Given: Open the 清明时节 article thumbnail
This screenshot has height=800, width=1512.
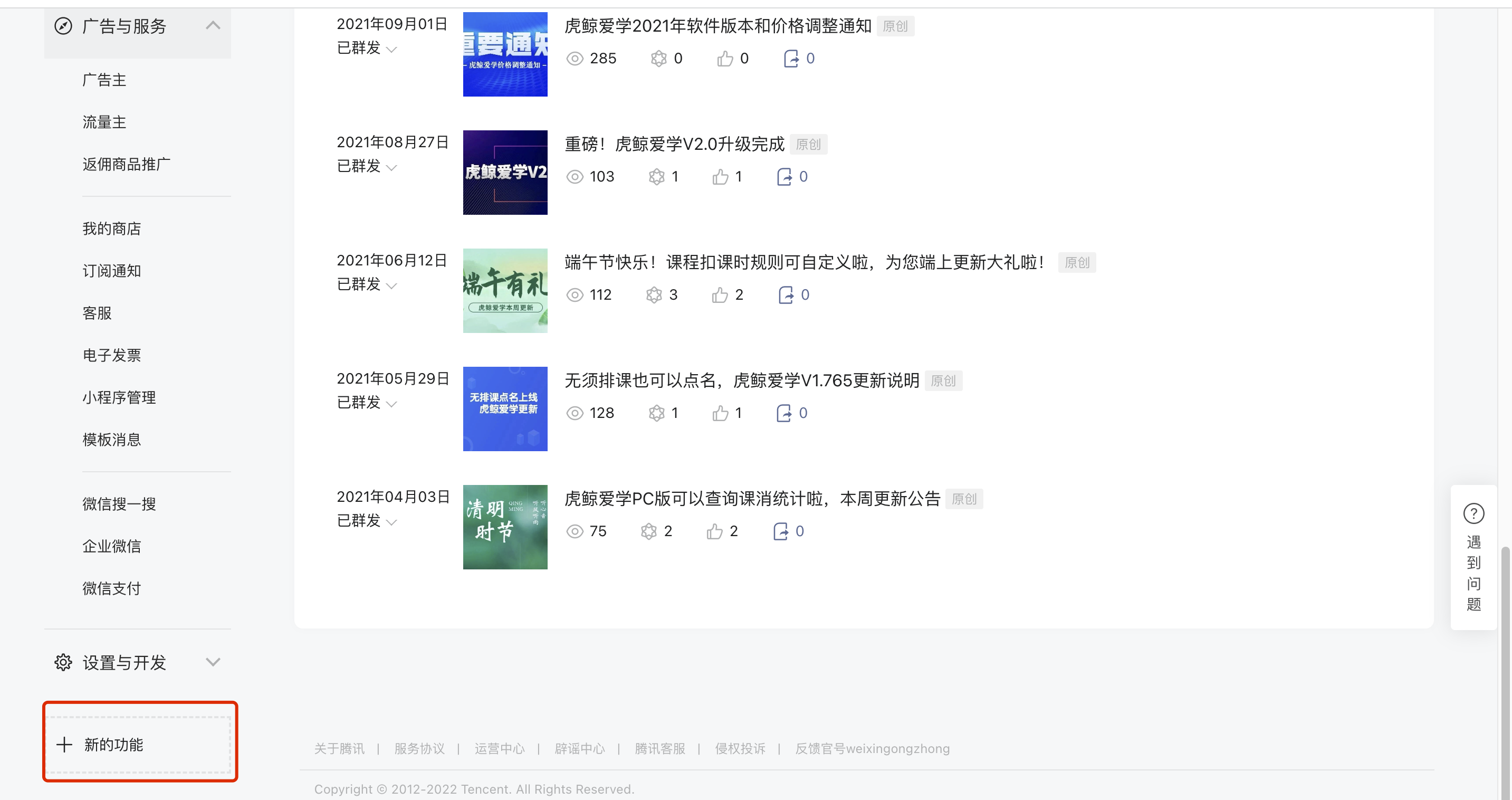Looking at the screenshot, I should click(505, 527).
